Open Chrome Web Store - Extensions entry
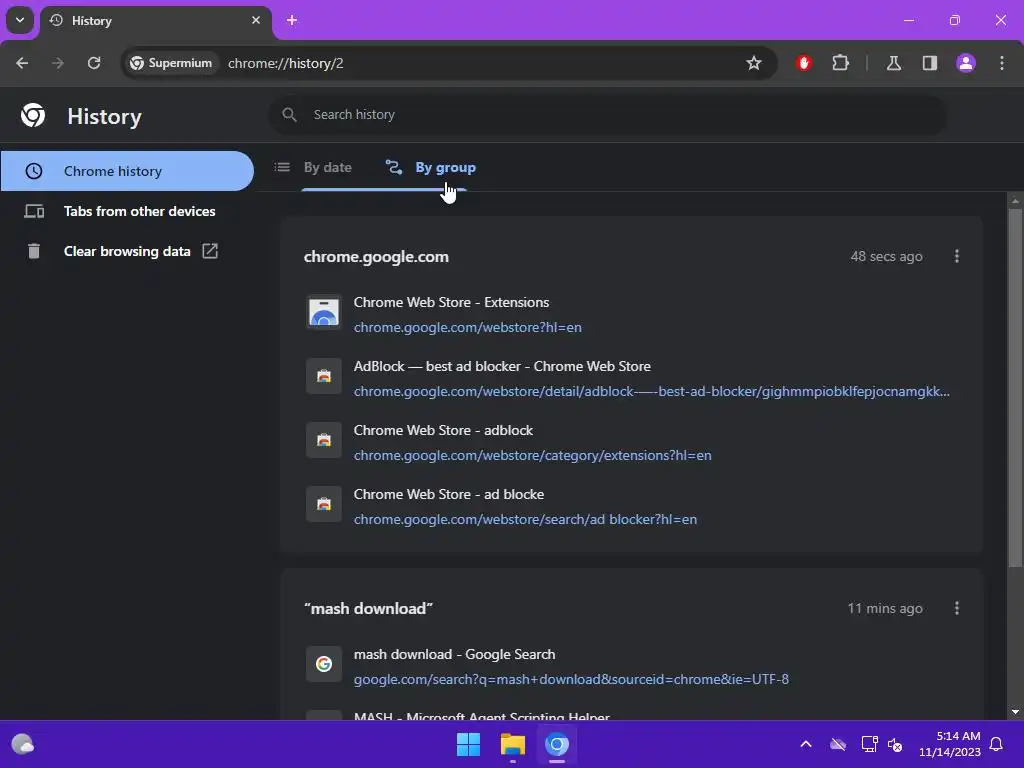This screenshot has width=1024, height=768. tap(451, 302)
